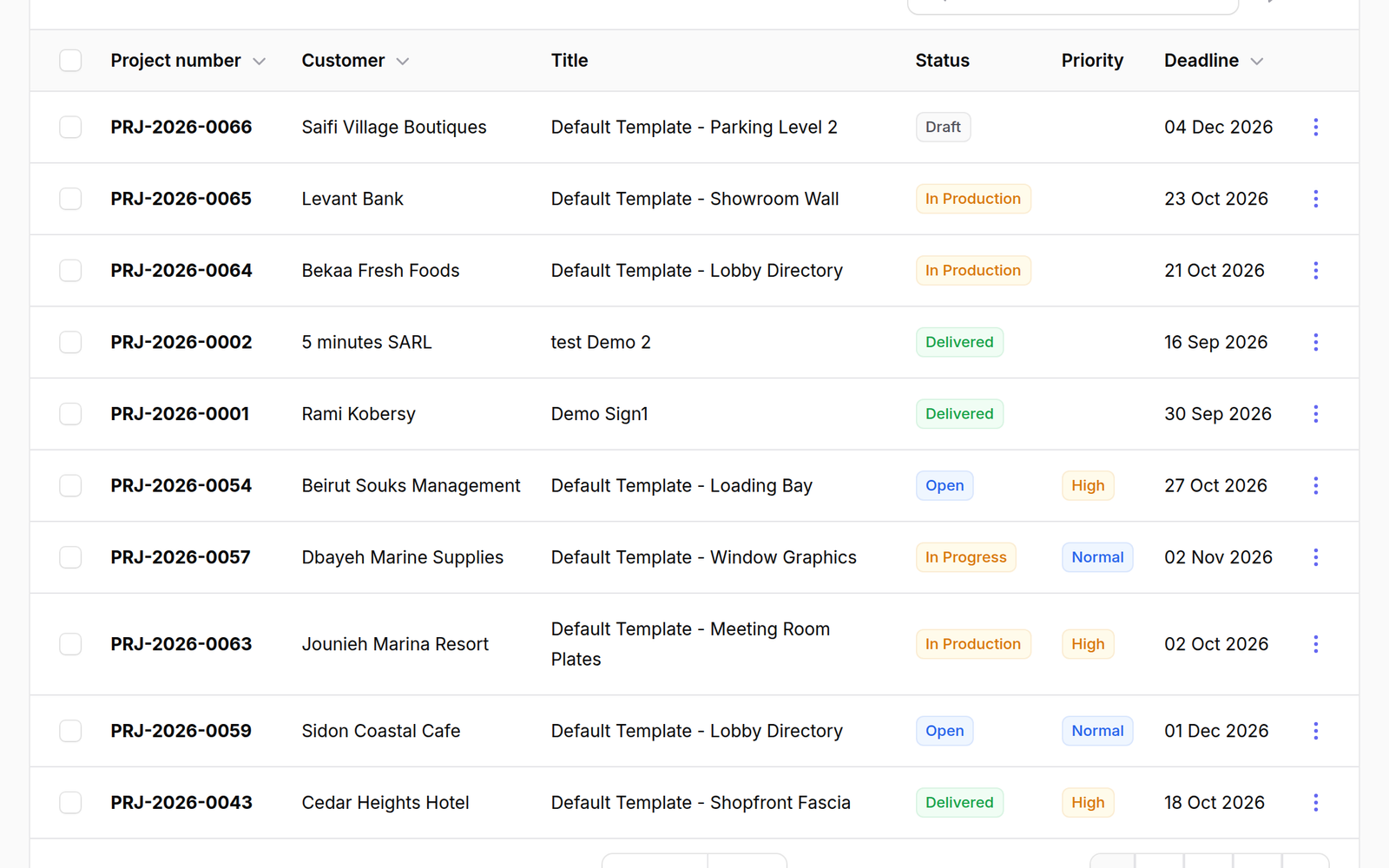Select checkbox for PRJ-2026-0066
The height and width of the screenshot is (868, 1389).
(70, 127)
